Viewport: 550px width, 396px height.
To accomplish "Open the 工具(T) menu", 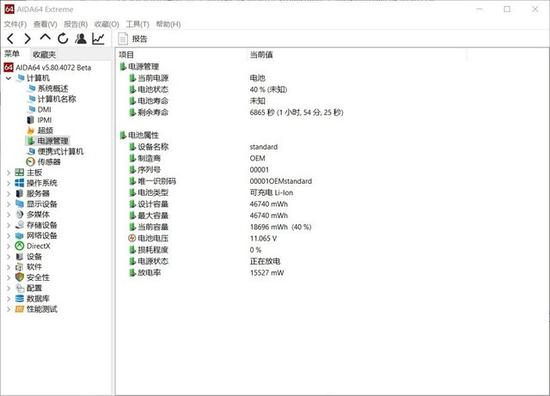I will pyautogui.click(x=138, y=24).
